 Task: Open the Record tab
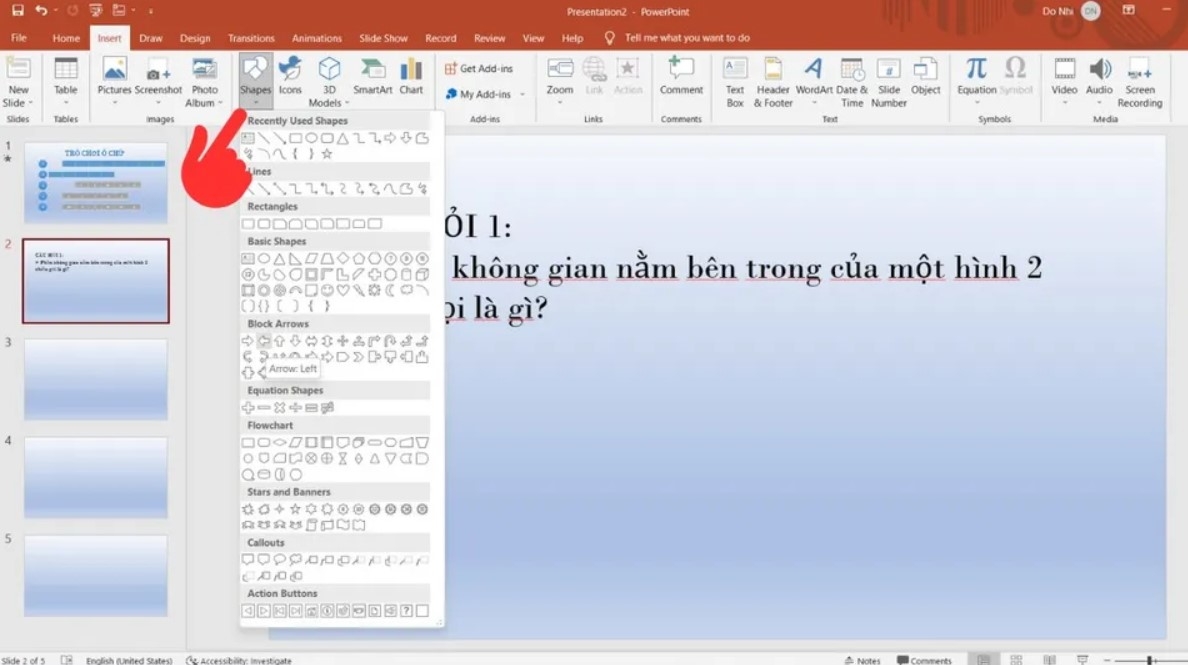(441, 38)
